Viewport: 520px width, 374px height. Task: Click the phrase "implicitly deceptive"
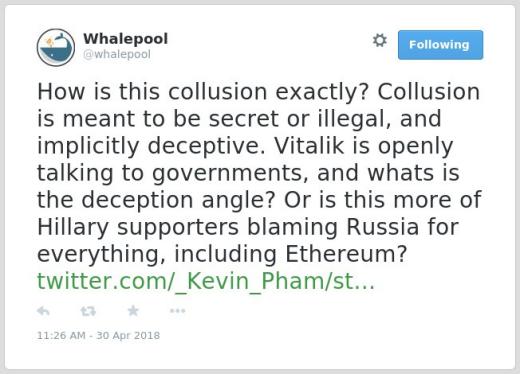pos(151,146)
